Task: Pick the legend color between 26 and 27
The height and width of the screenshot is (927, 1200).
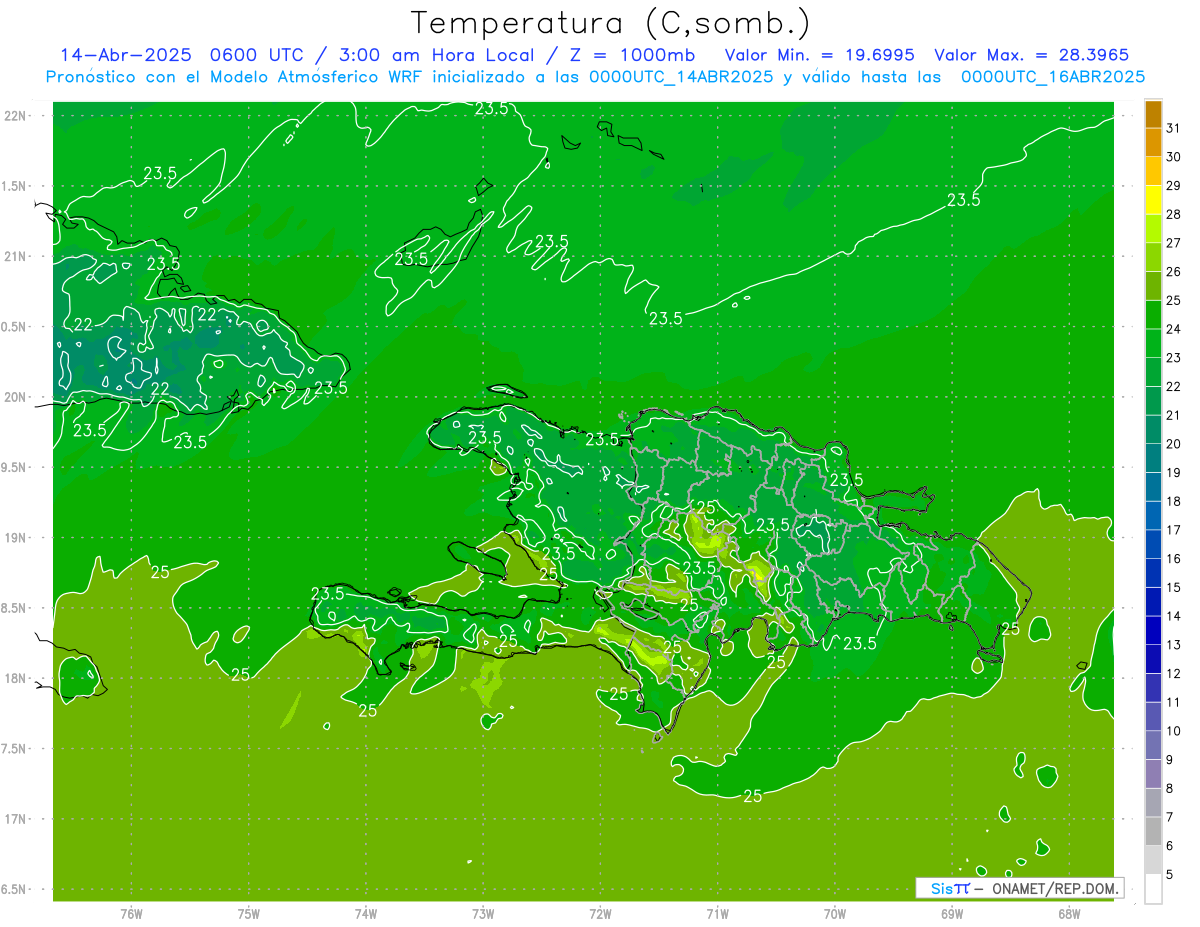Action: (x=1153, y=258)
